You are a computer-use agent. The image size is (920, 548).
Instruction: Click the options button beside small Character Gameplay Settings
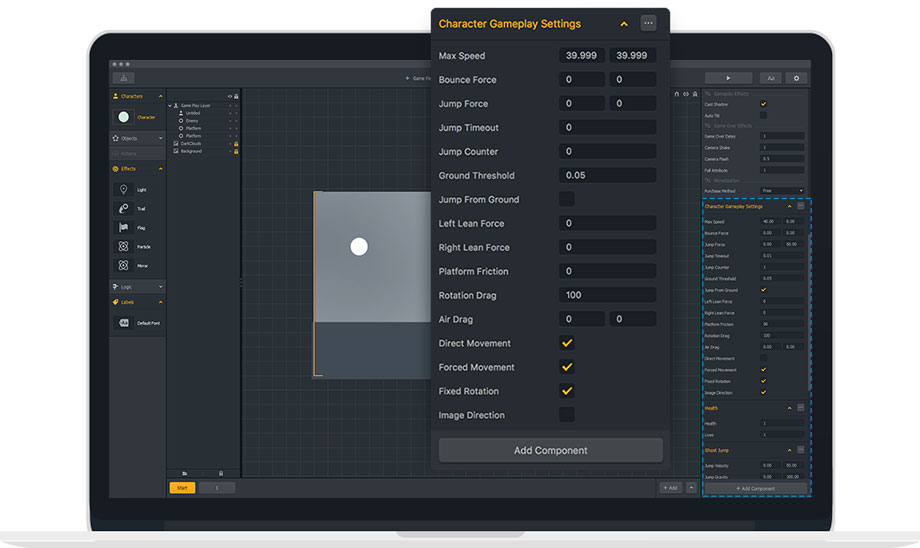tap(800, 207)
